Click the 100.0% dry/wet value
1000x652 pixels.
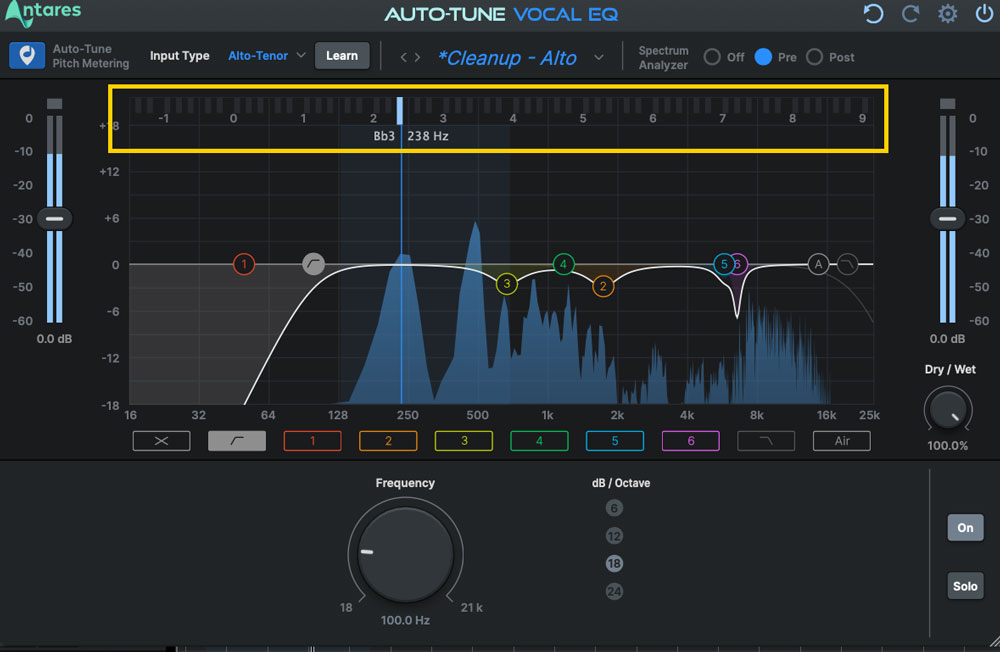click(x=947, y=445)
